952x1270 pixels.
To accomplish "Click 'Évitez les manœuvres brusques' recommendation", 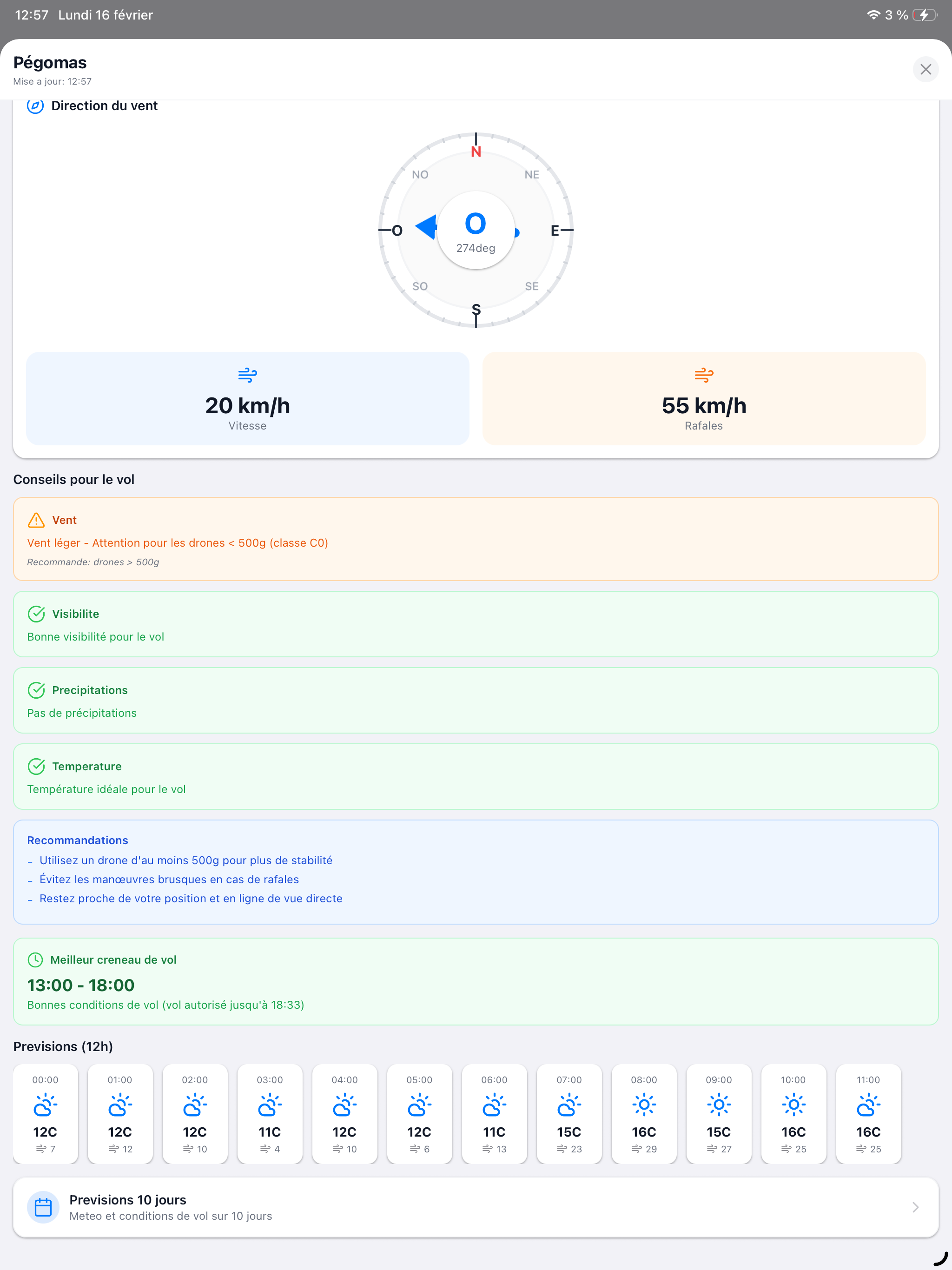I will click(x=169, y=880).
